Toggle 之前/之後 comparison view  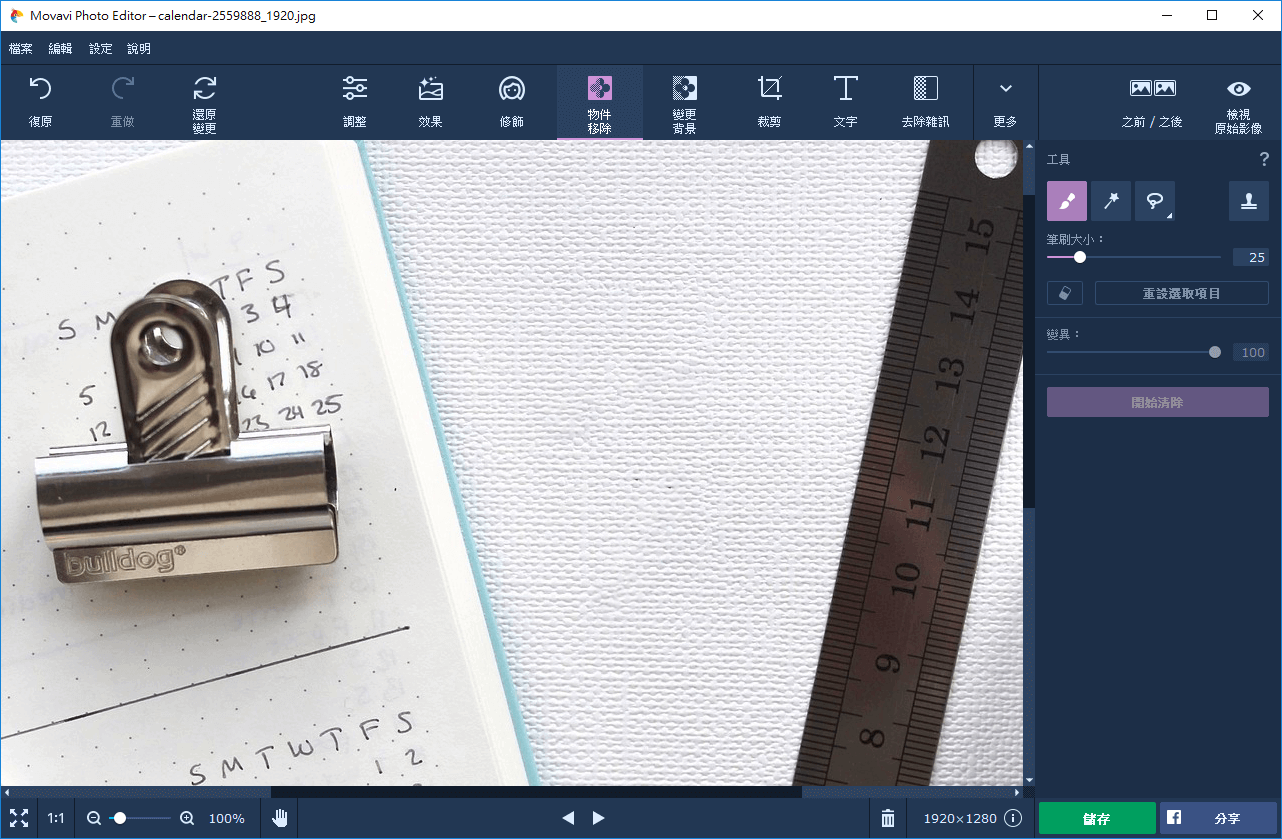coord(1152,102)
